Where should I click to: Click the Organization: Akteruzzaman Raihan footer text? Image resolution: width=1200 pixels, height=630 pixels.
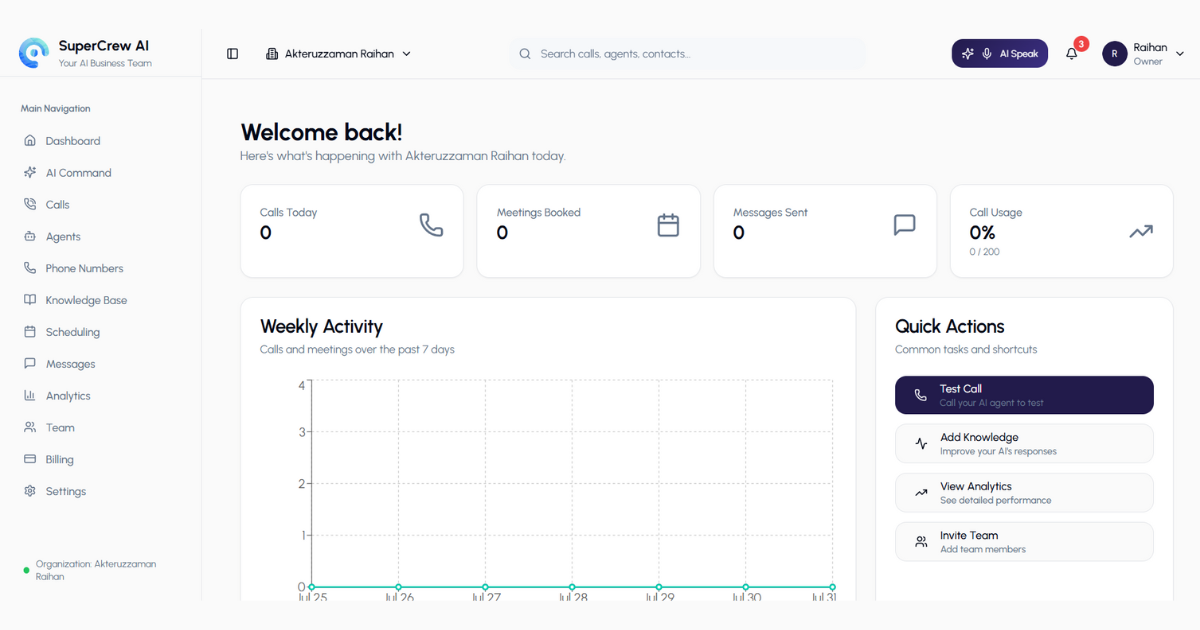pos(96,570)
